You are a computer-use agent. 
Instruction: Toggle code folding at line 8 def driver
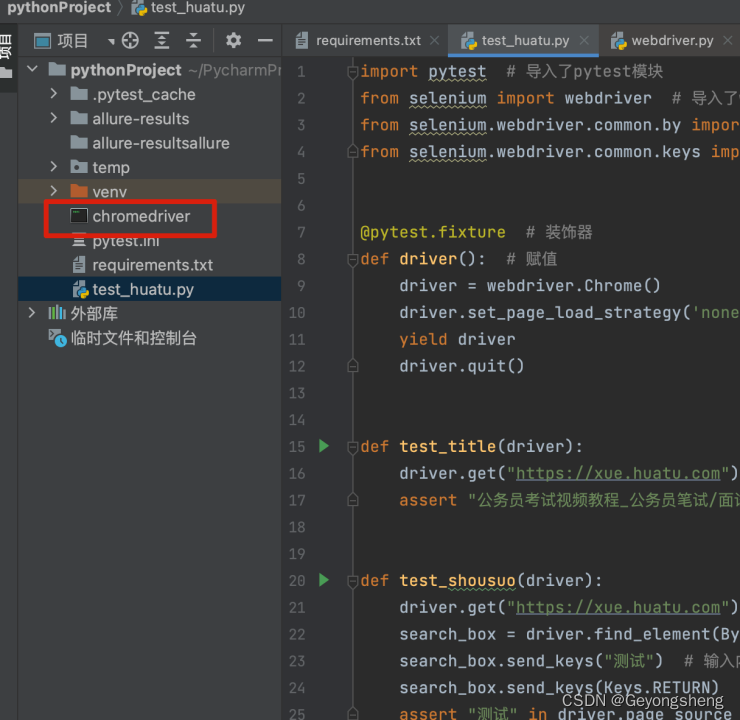point(353,260)
